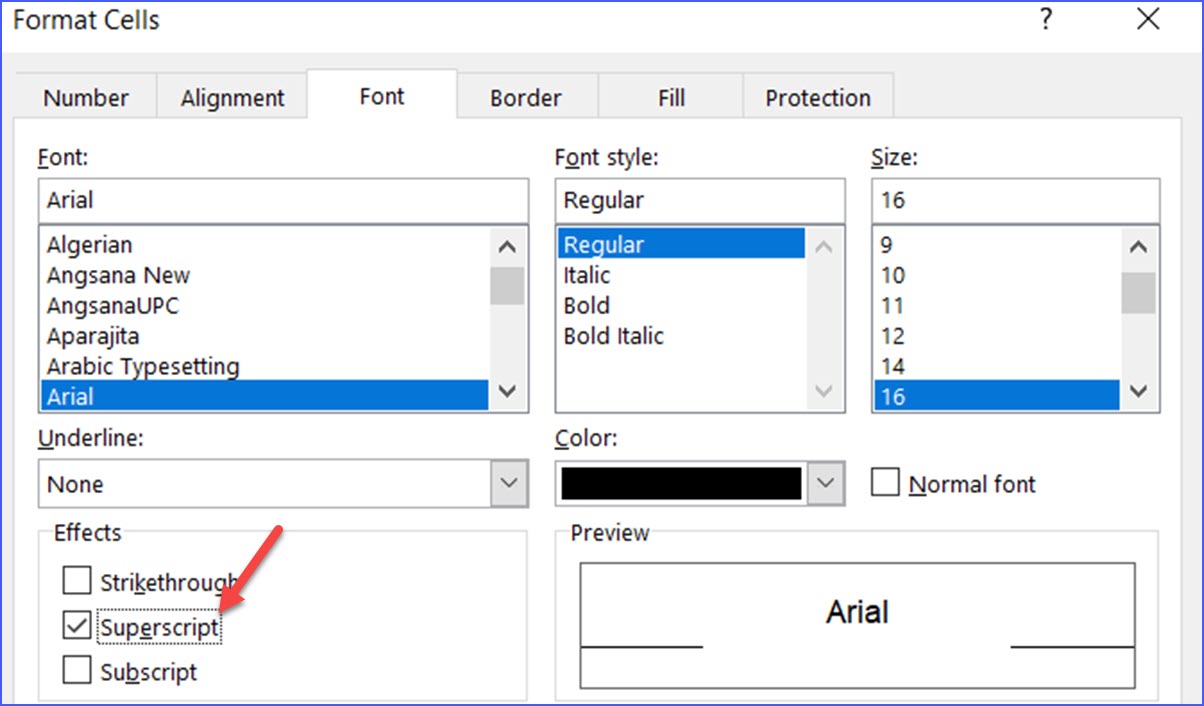Switch to the Border tab

click(524, 97)
